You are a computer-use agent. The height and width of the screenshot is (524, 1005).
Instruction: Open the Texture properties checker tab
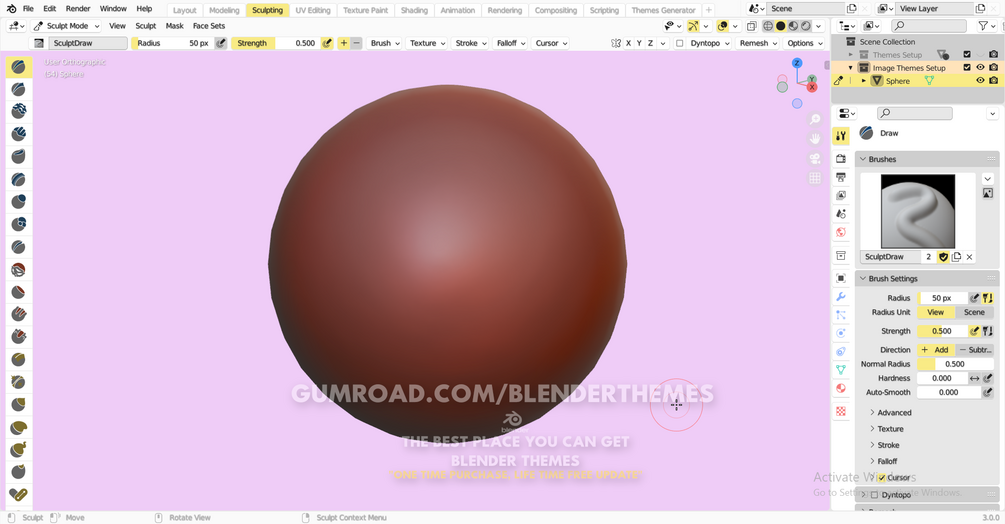click(x=841, y=411)
